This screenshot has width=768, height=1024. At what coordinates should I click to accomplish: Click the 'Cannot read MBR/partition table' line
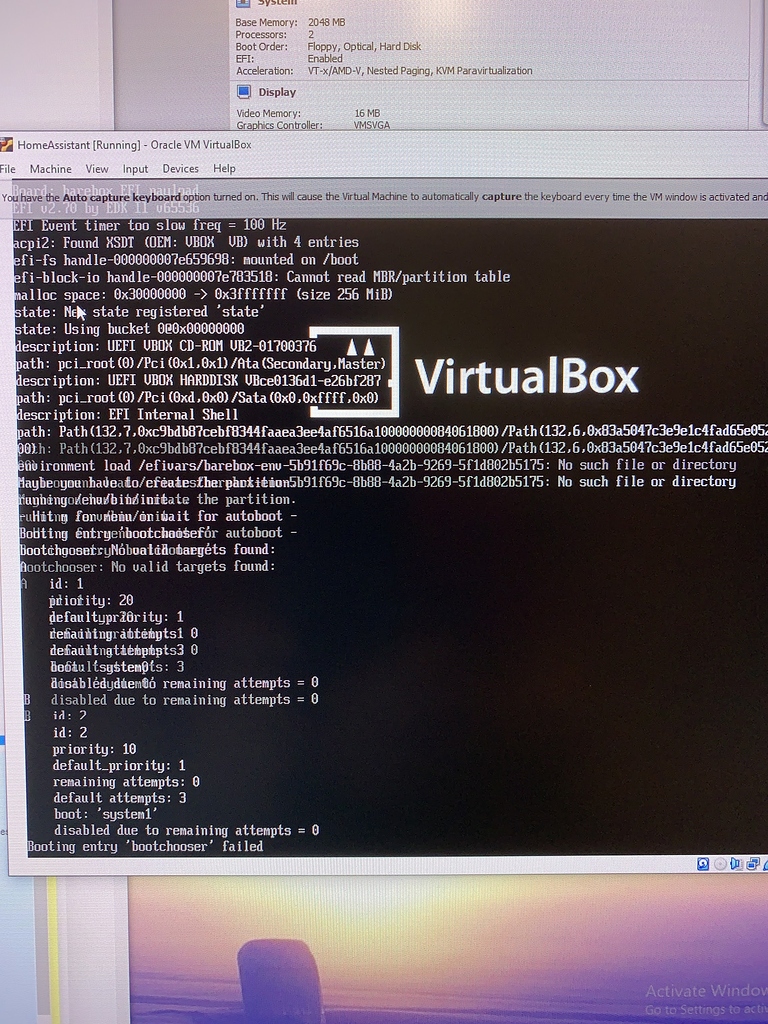[x=262, y=277]
